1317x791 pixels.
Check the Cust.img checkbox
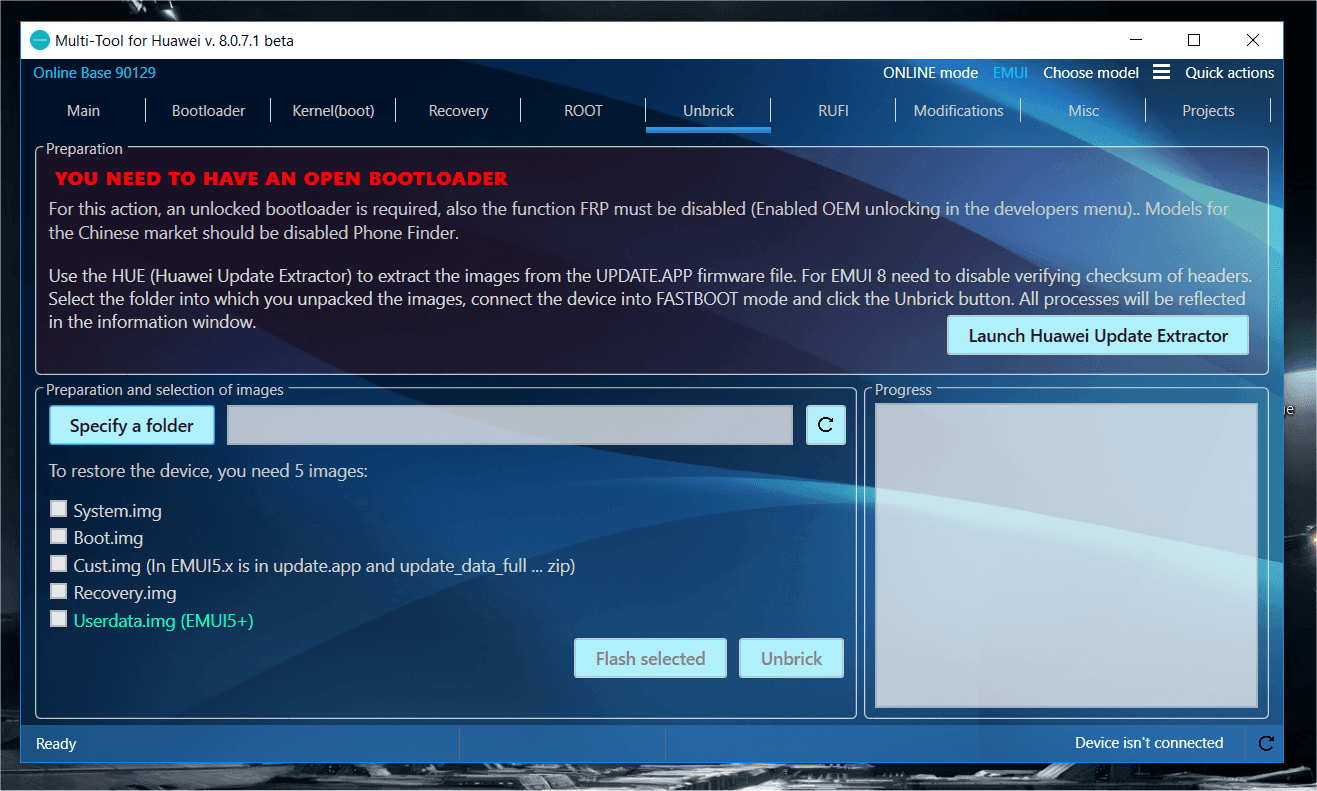(59, 565)
